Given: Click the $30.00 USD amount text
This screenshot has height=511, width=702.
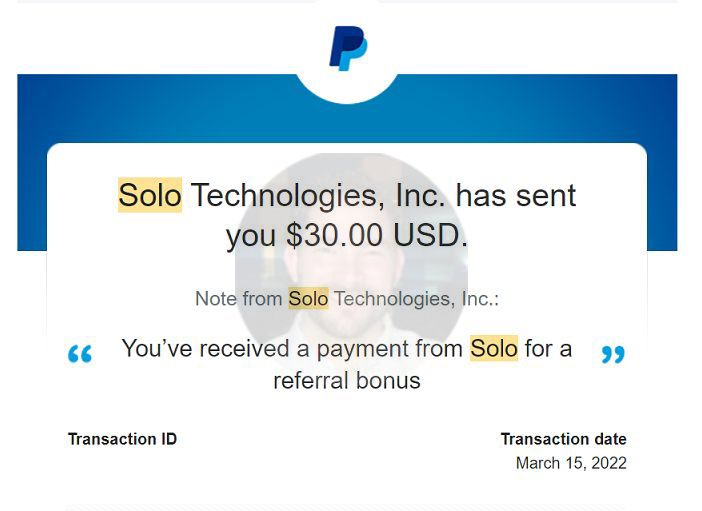Looking at the screenshot, I should tap(377, 235).
